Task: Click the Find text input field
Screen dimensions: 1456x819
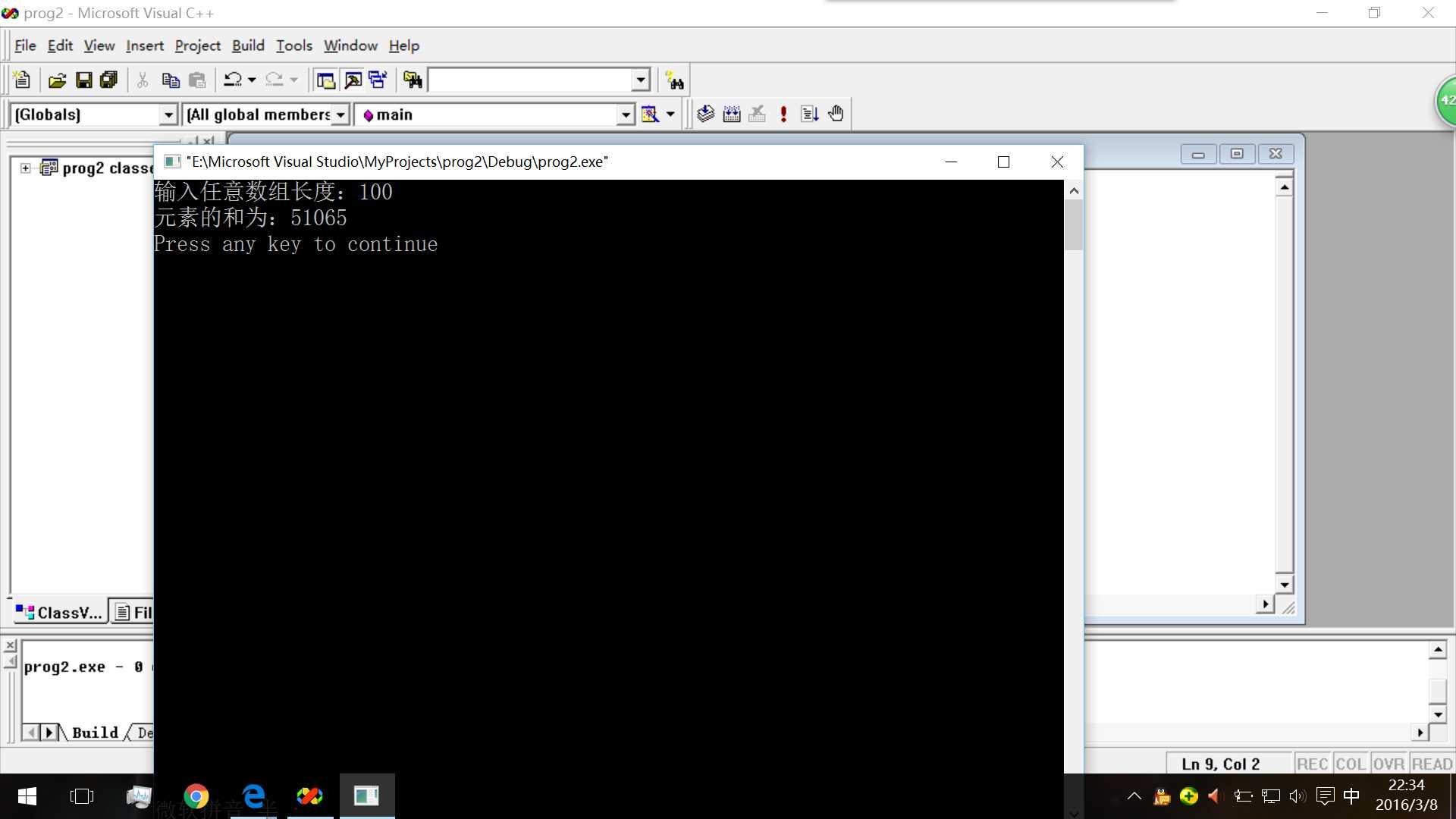Action: [530, 80]
